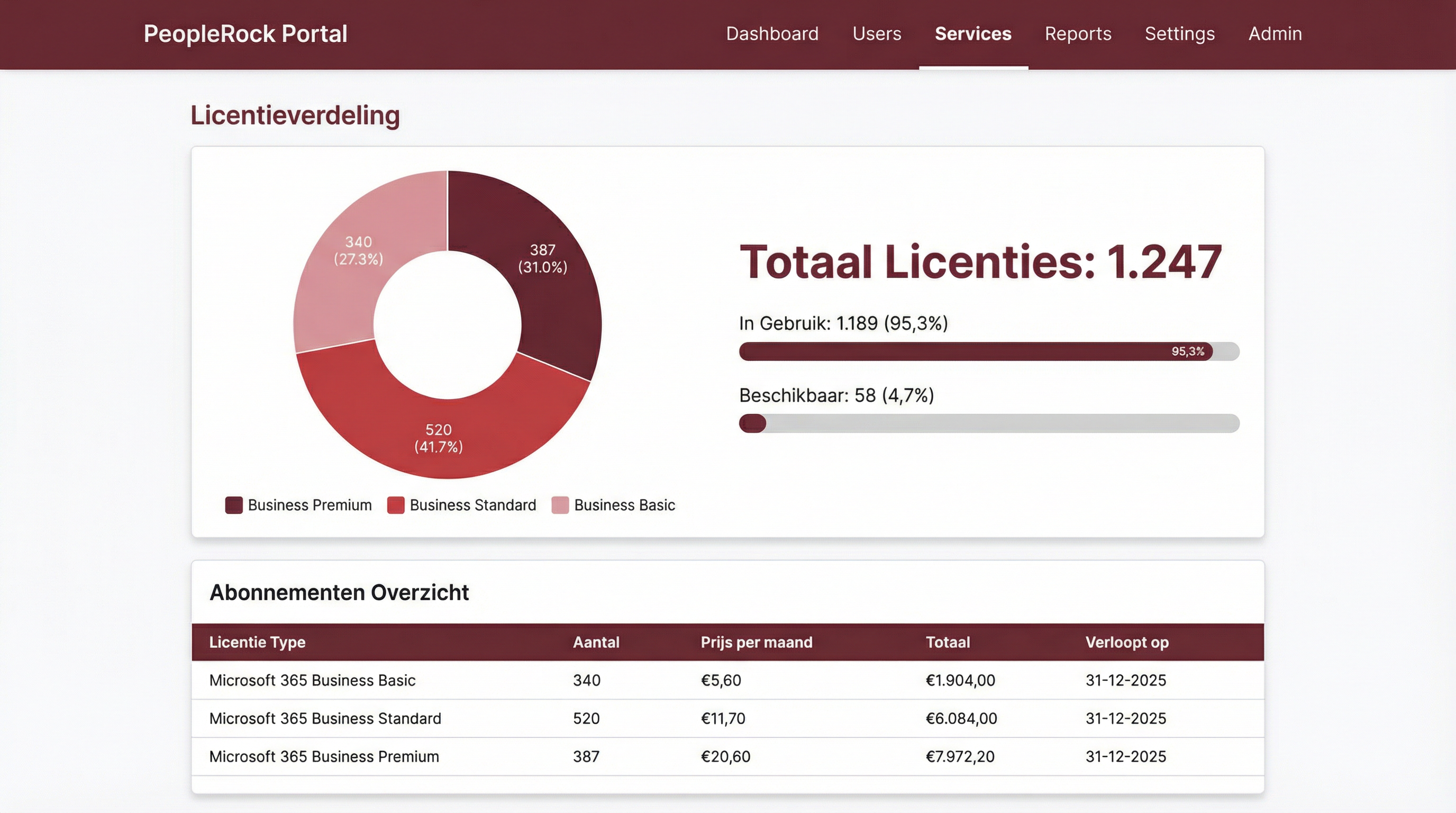Toggle Business Standard legend swatch

click(396, 505)
